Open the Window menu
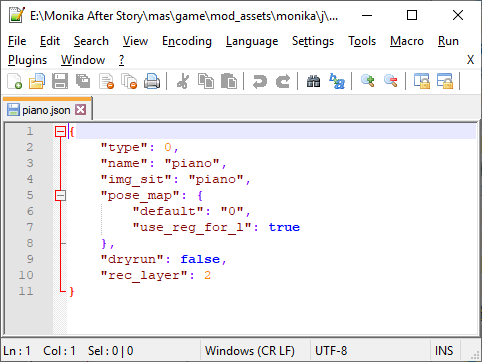Screen dimensions: 482x362 (83, 60)
